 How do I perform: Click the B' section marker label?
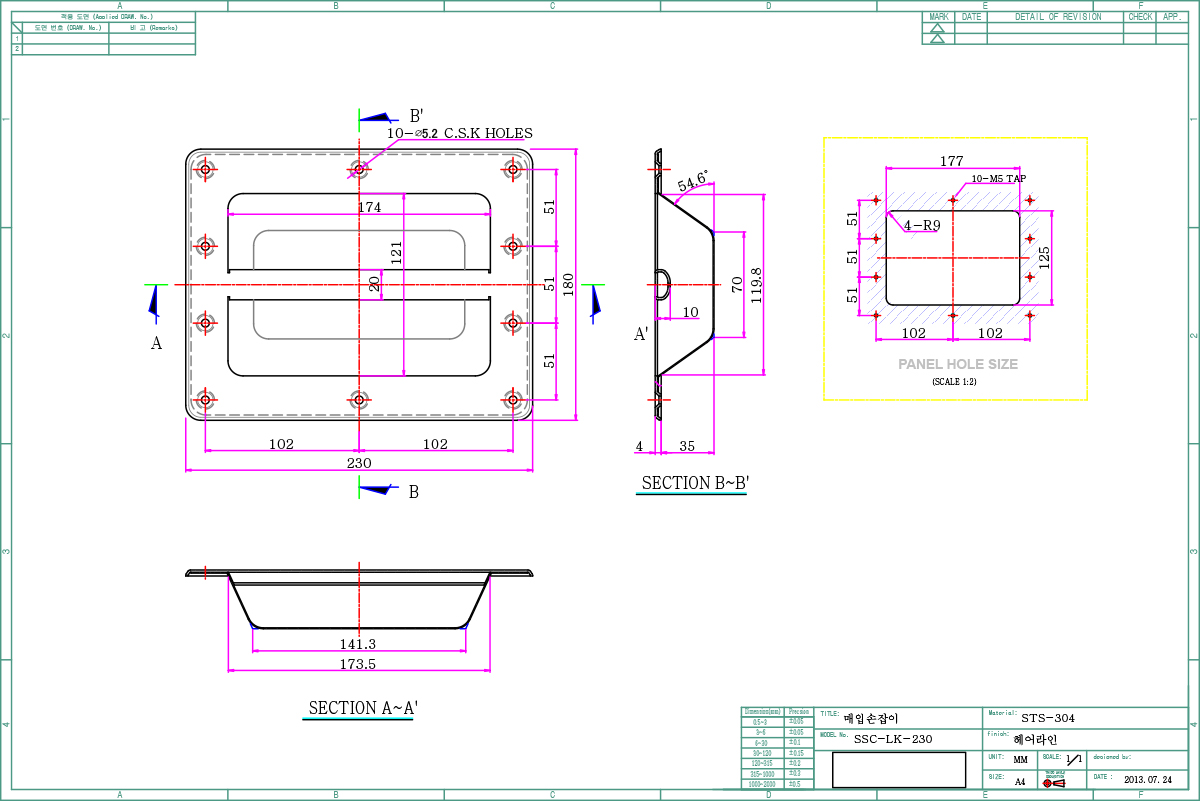(417, 116)
